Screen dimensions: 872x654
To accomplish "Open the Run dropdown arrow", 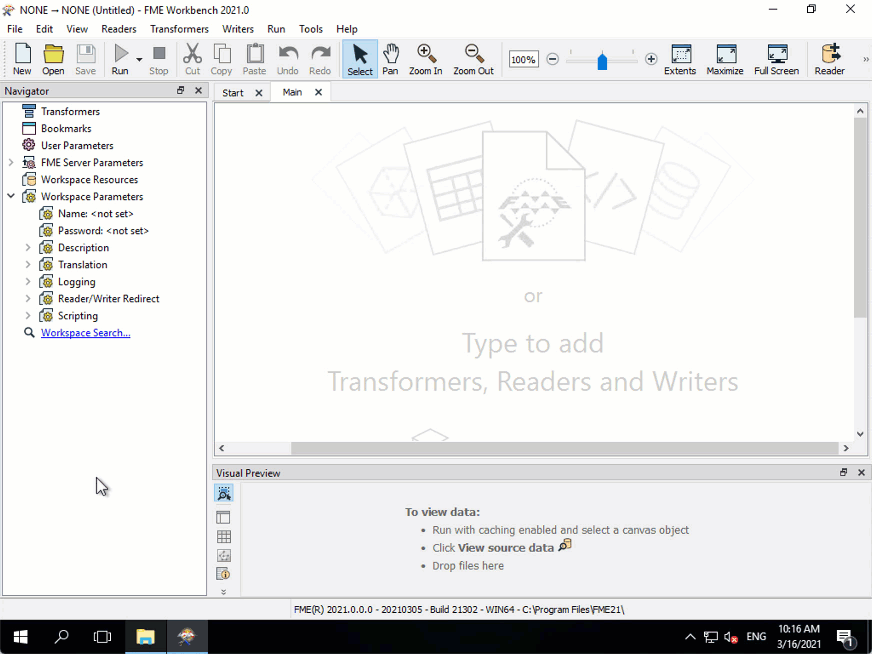I will (x=139, y=59).
